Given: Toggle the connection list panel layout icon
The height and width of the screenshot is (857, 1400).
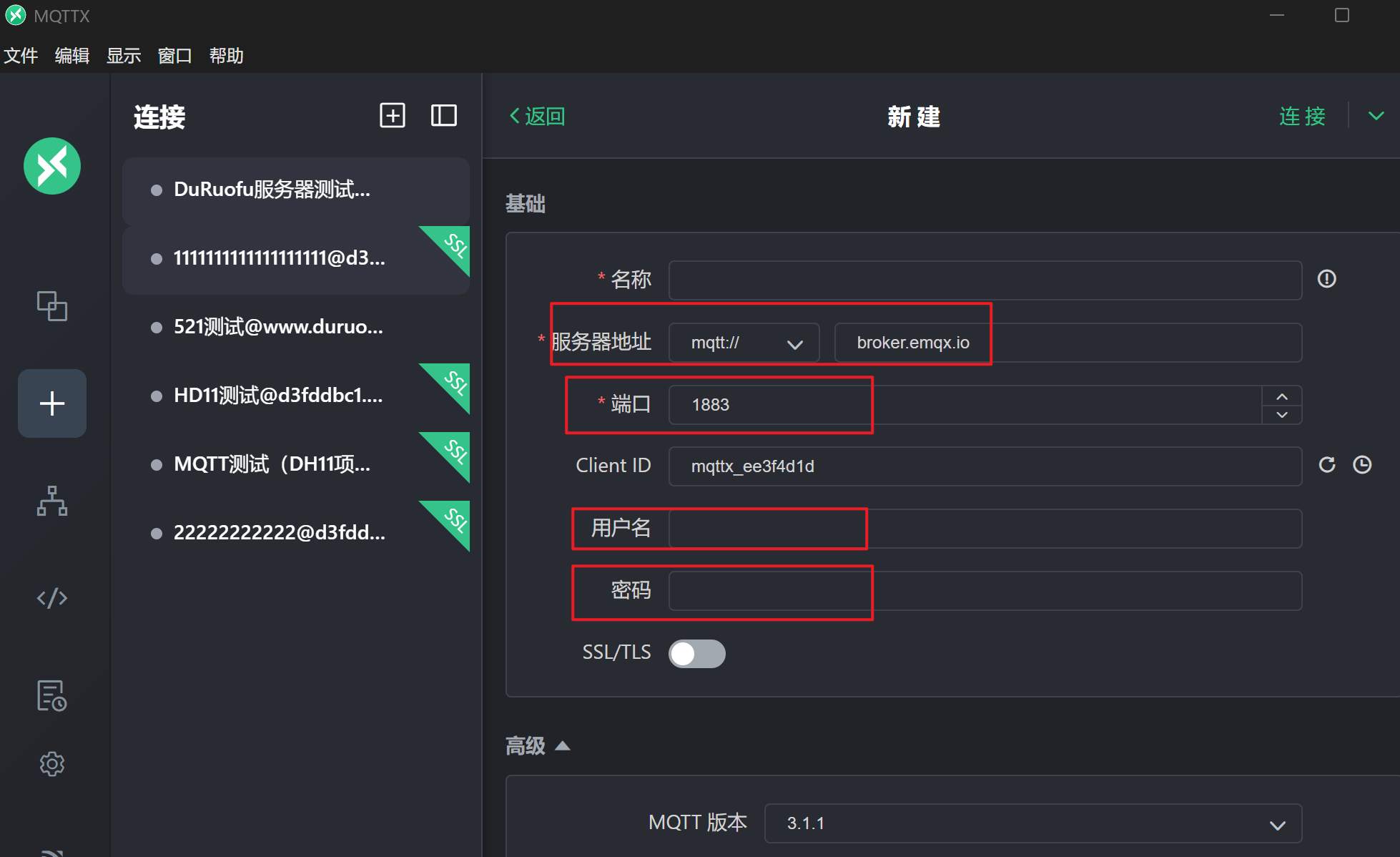Looking at the screenshot, I should click(443, 116).
